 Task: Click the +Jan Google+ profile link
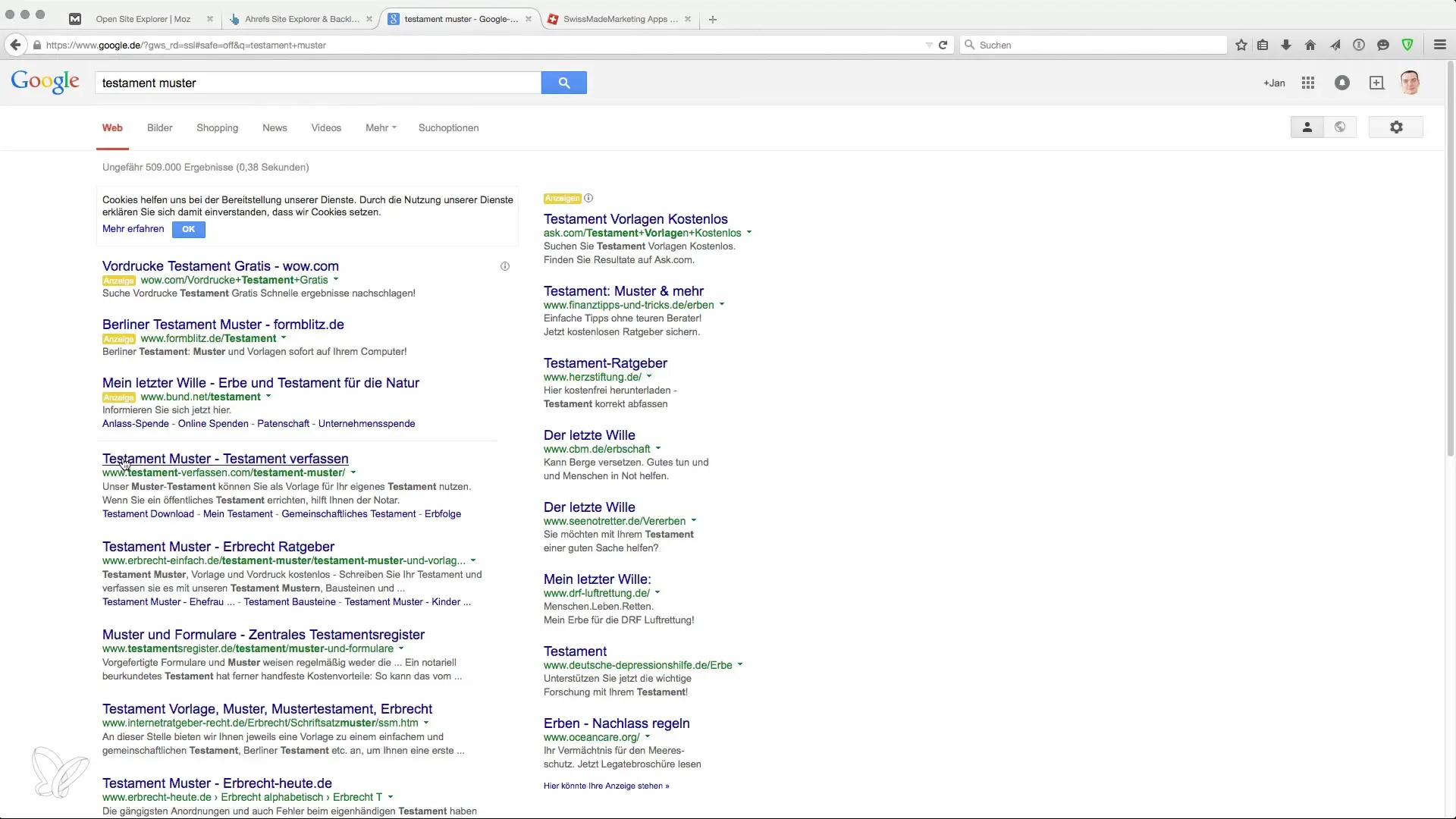coord(1274,83)
